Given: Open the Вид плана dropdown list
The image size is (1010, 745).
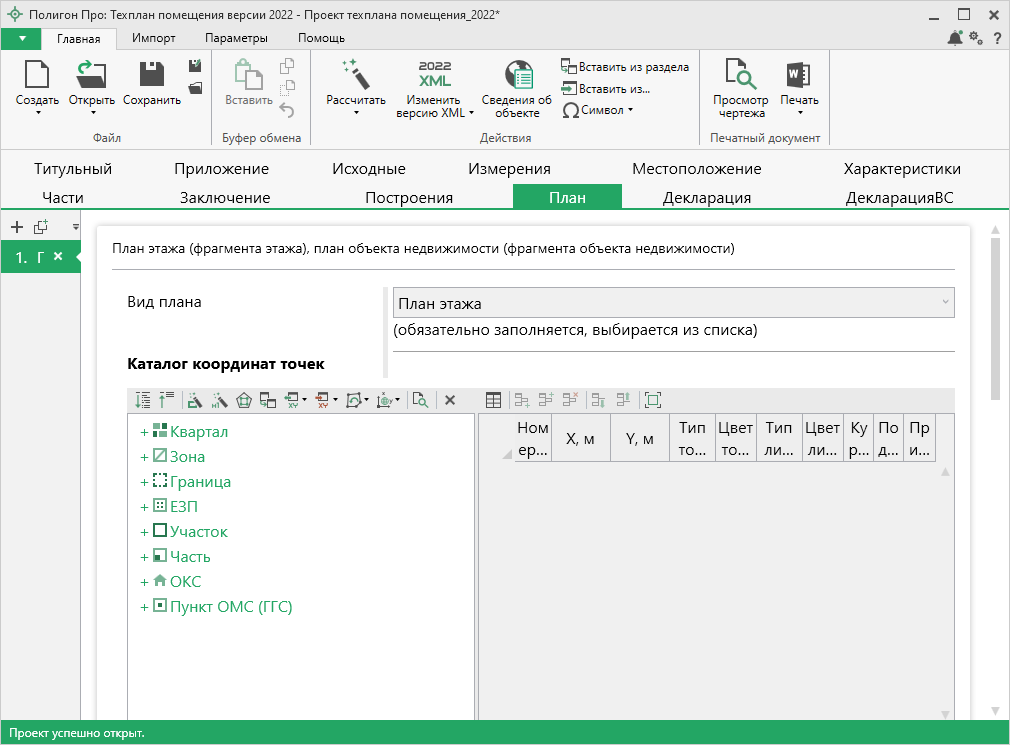Looking at the screenshot, I should click(944, 302).
